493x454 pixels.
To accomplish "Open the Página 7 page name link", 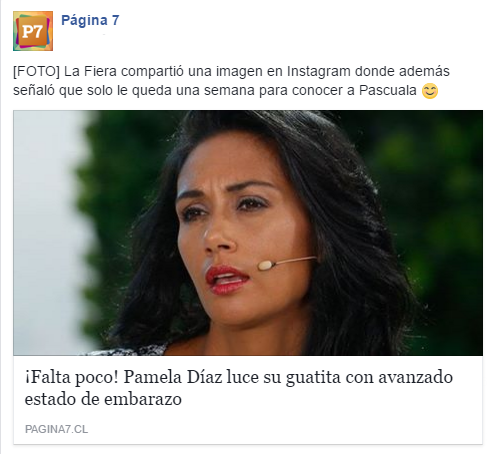I will [90, 20].
